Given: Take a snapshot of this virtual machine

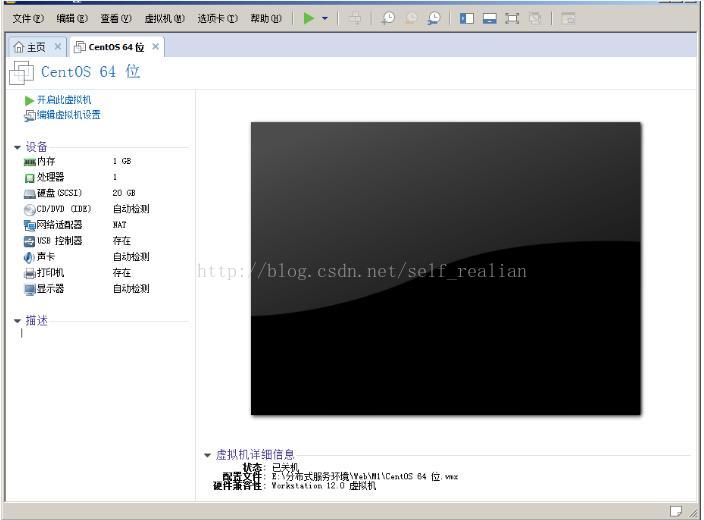Looking at the screenshot, I should coord(387,18).
